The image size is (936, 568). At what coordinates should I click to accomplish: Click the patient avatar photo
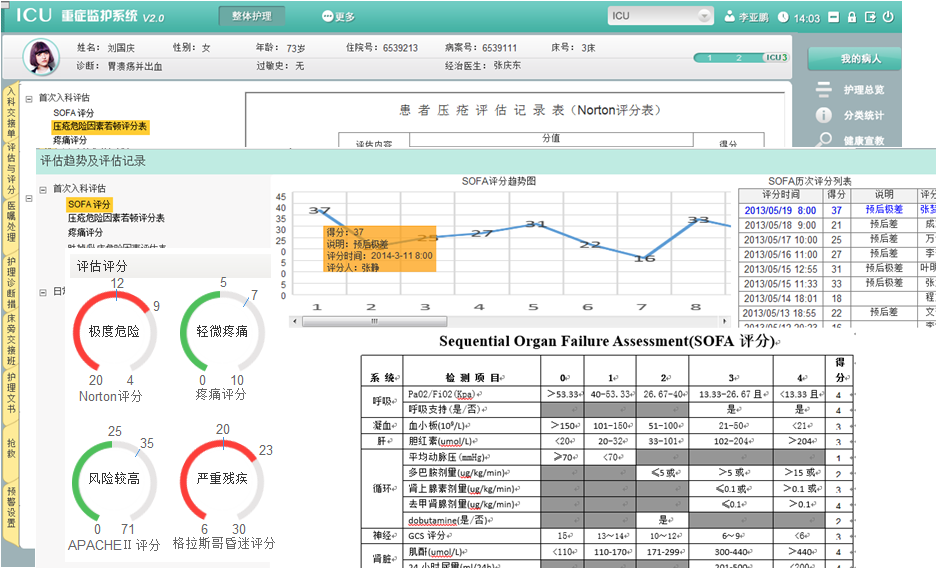(41, 57)
